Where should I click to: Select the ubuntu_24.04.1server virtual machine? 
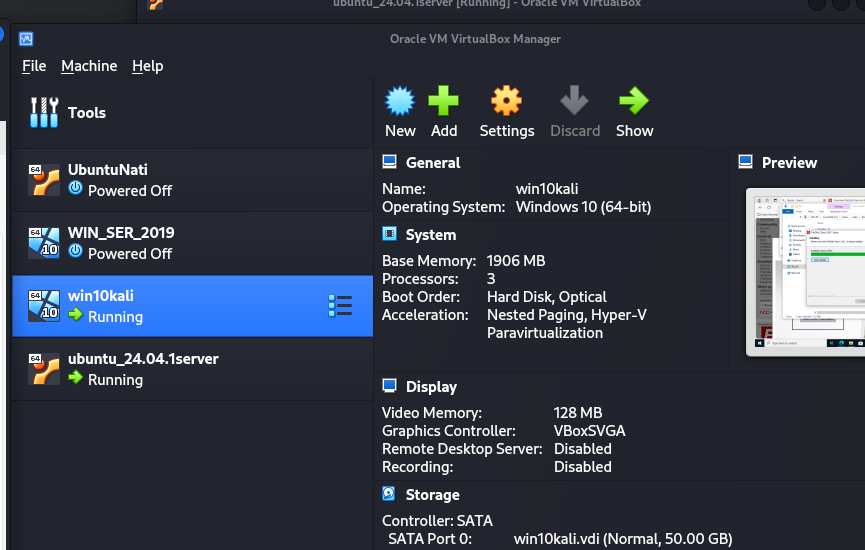click(x=193, y=369)
